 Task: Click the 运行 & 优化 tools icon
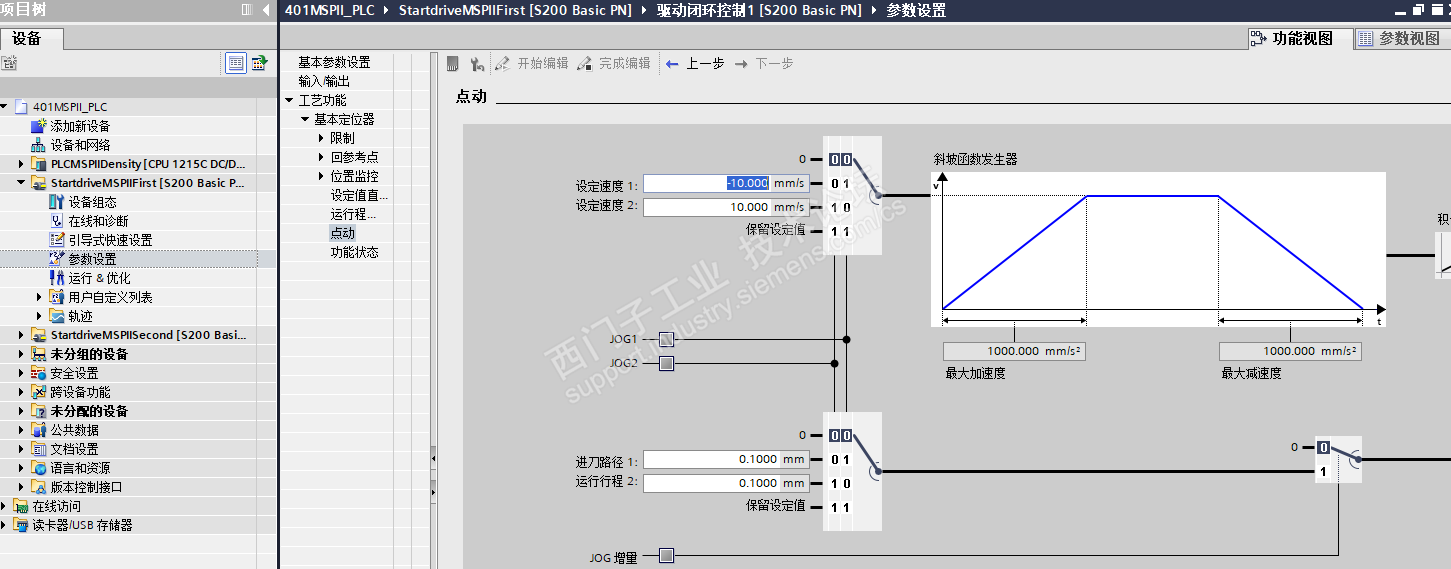pyautogui.click(x=57, y=278)
